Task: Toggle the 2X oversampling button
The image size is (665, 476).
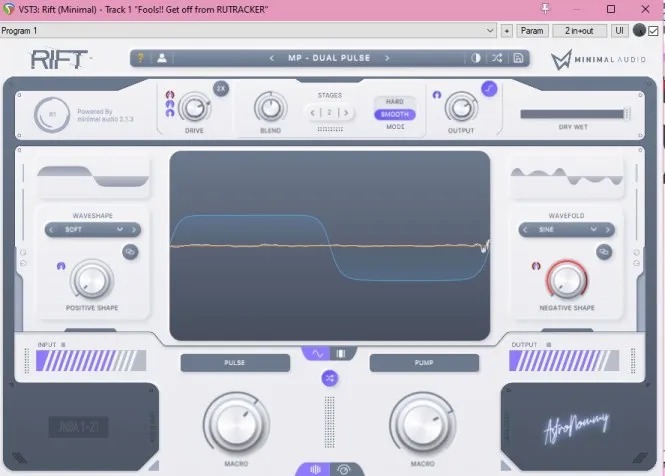Action: click(221, 89)
